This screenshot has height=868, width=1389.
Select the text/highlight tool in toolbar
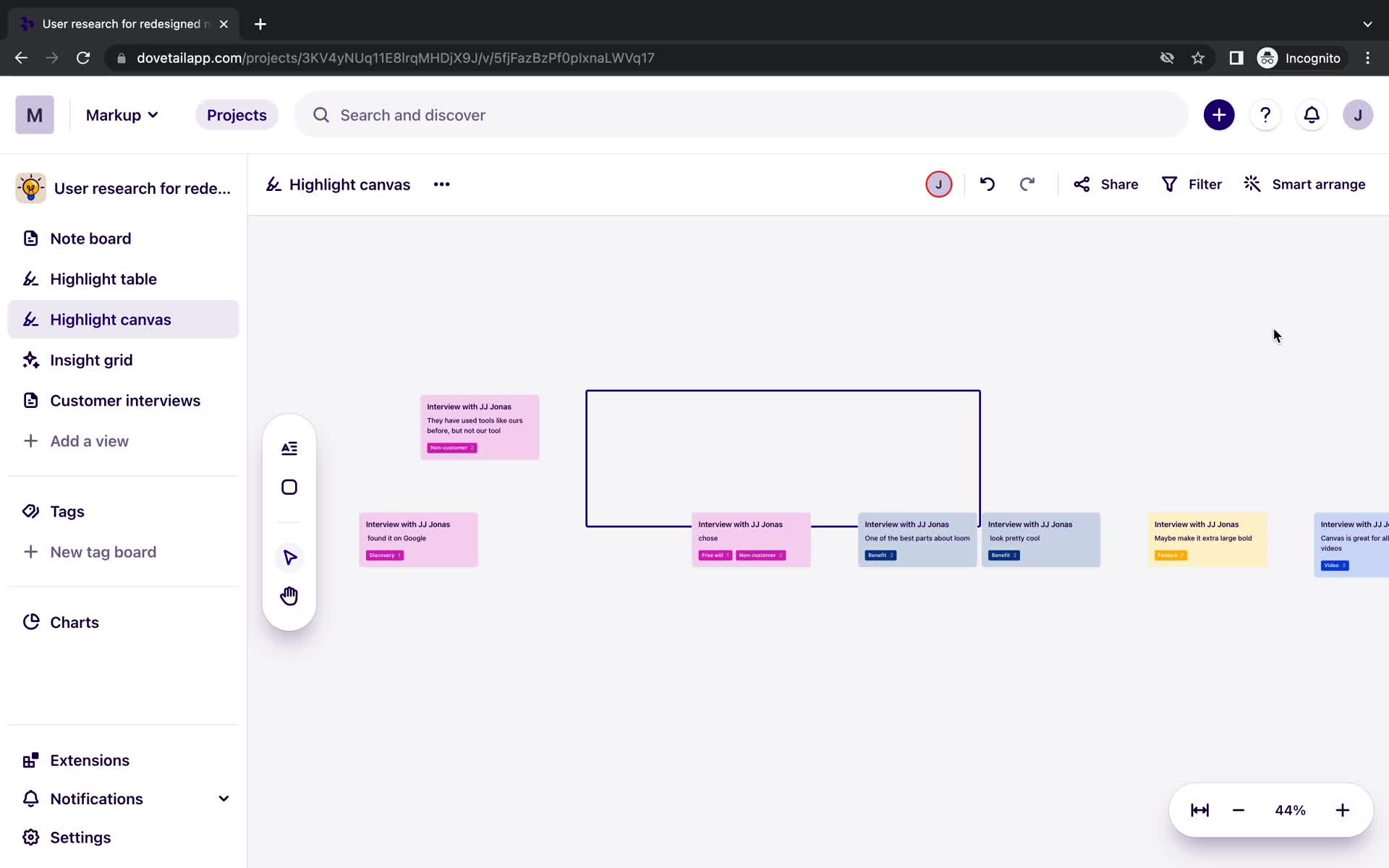289,447
